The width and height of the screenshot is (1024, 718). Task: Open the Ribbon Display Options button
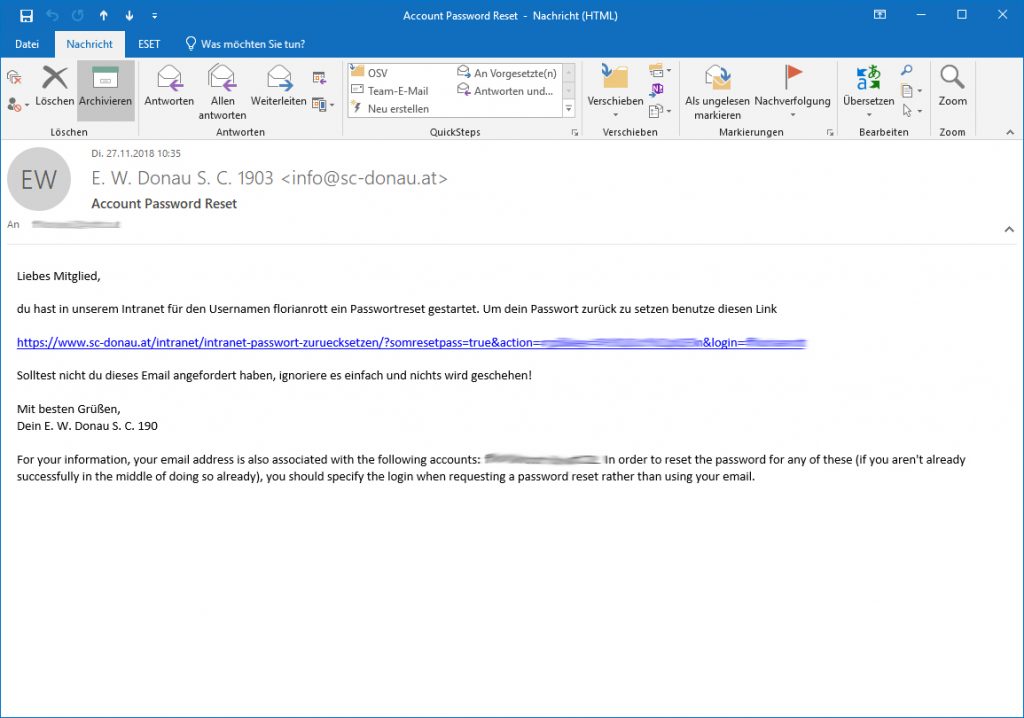(x=880, y=15)
